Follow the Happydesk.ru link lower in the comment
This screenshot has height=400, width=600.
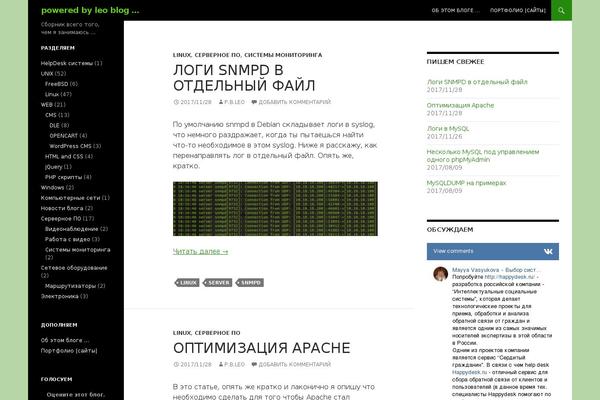click(x=470, y=372)
